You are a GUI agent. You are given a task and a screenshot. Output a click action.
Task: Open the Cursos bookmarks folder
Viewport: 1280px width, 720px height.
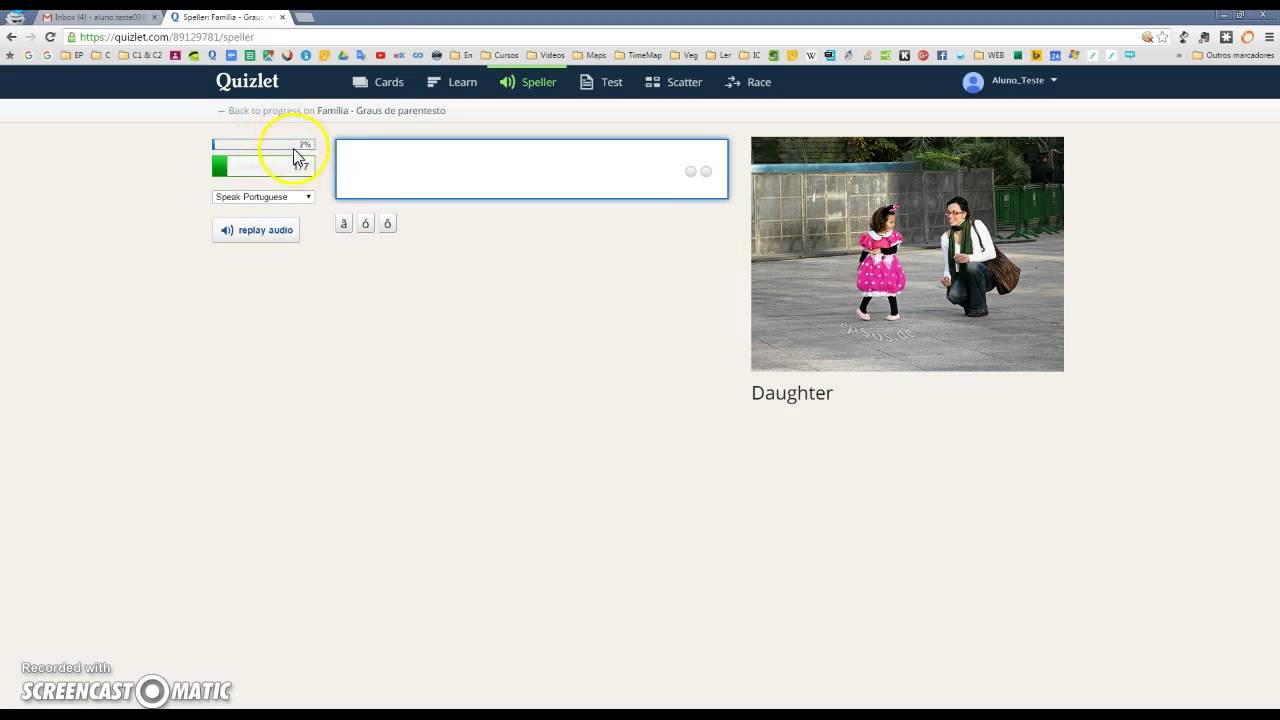tap(500, 55)
